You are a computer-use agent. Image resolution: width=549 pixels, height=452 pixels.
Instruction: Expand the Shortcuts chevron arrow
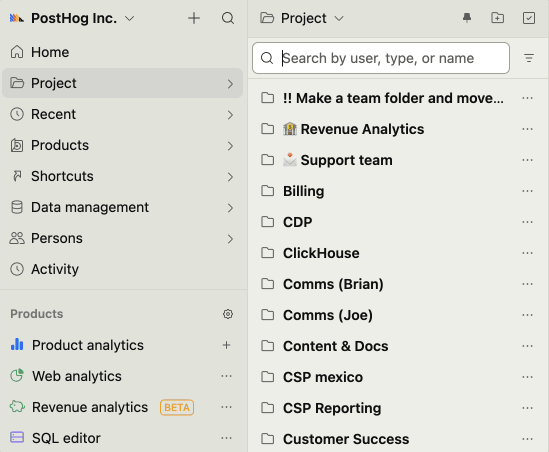pos(230,177)
